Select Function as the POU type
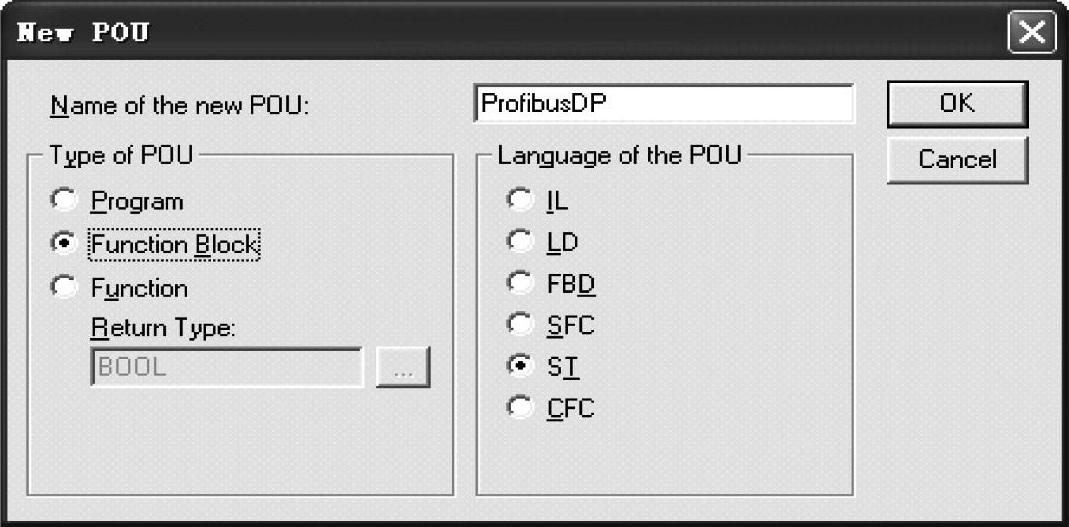Image resolution: width=1069 pixels, height=527 pixels. [66, 288]
